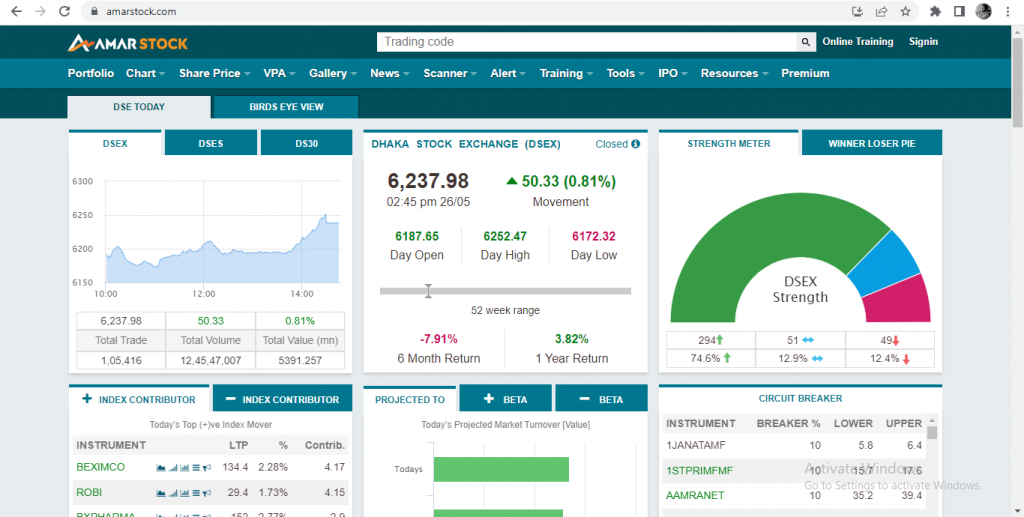Open the ROBI instrument link

point(89,493)
